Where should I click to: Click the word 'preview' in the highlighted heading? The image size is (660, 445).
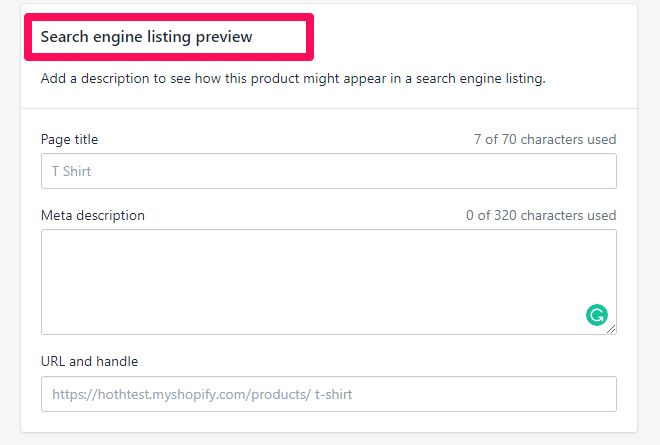pos(224,37)
